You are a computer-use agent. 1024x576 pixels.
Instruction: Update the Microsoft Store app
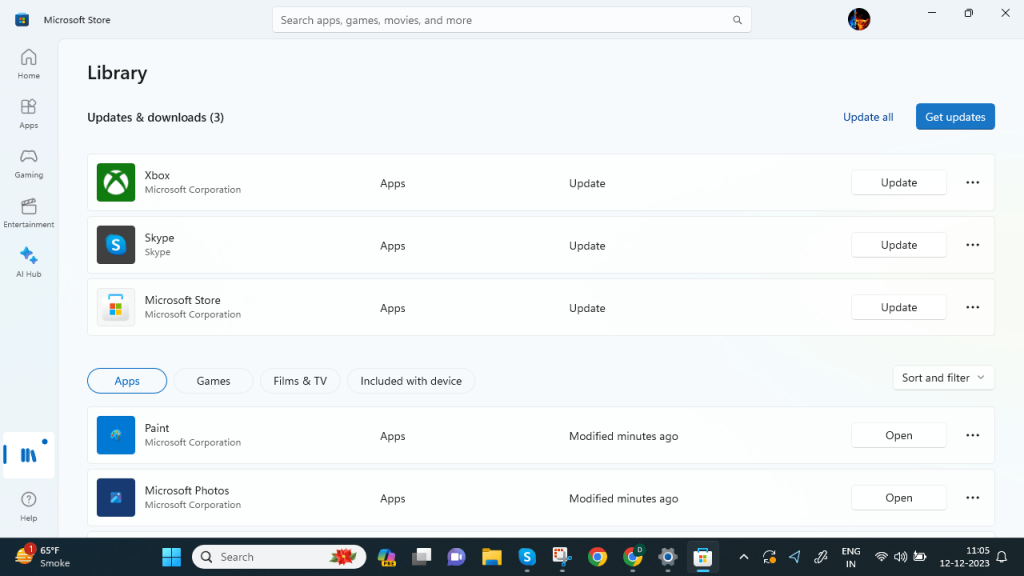point(898,307)
